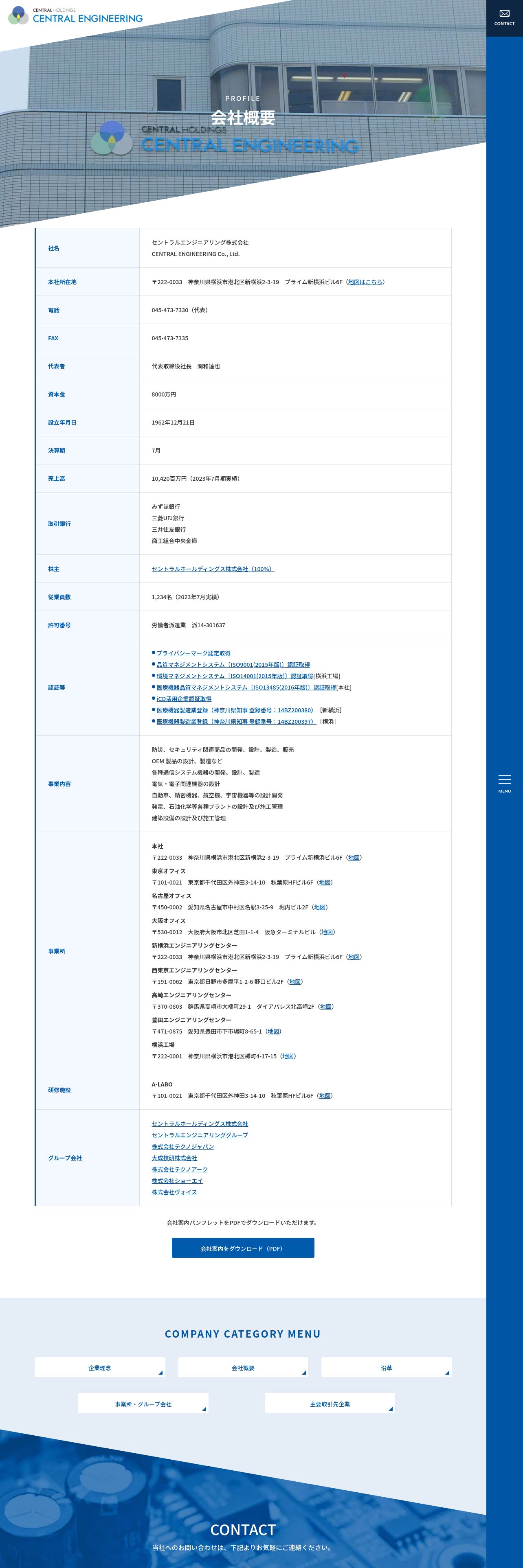Image resolution: width=523 pixels, height=1568 pixels.
Task: Open セントラルエンジニアリンググループ link
Action: (x=200, y=1135)
